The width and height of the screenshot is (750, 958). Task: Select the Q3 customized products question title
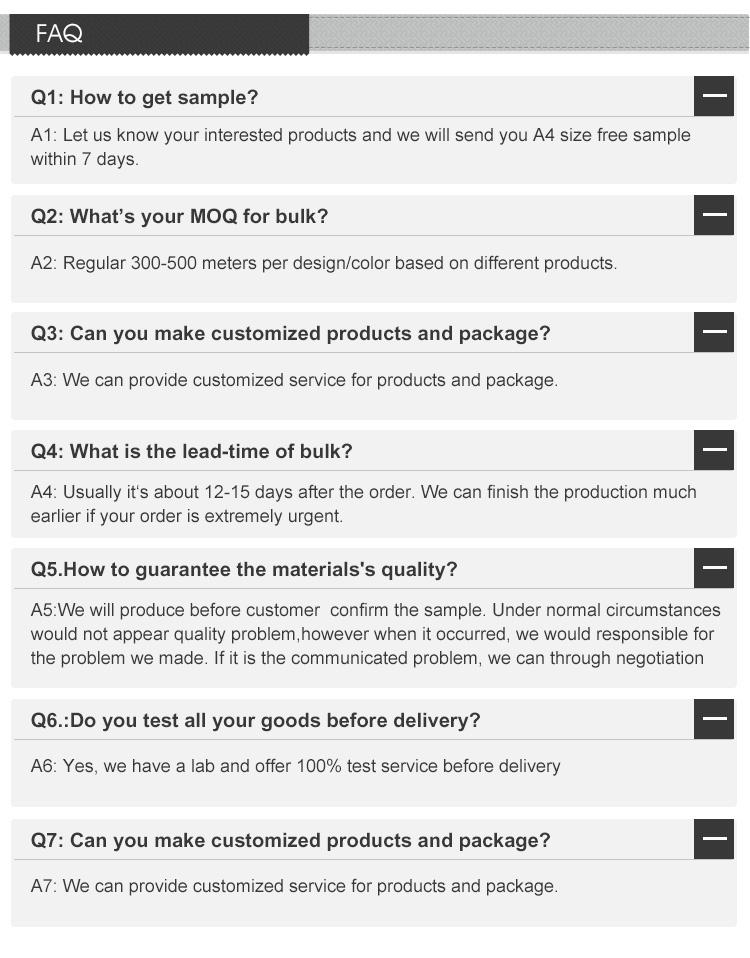tap(290, 333)
